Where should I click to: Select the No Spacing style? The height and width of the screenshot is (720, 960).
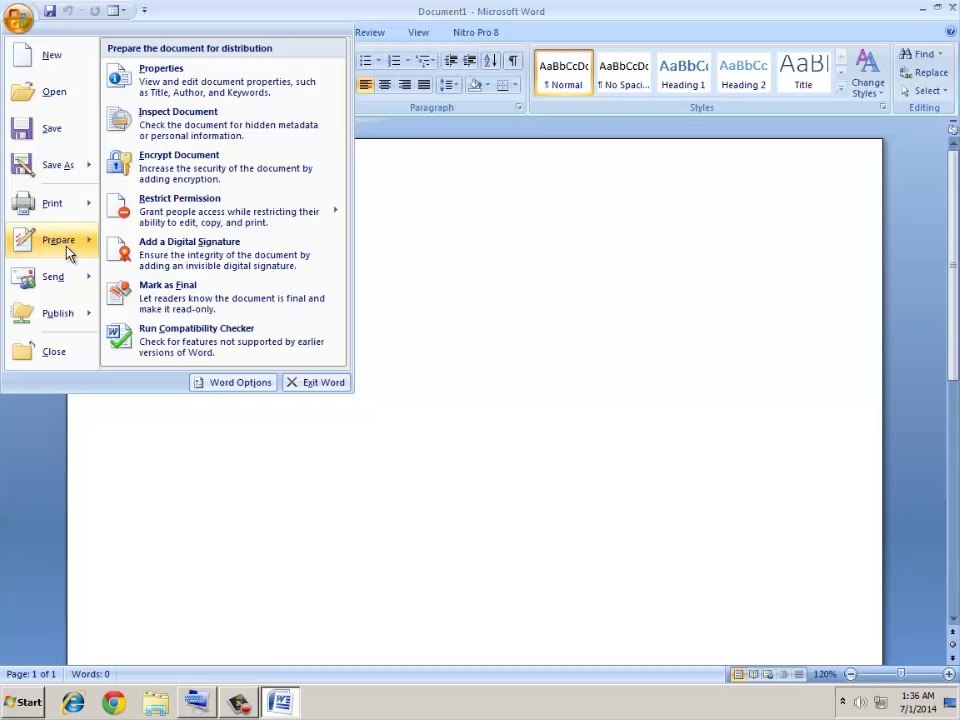[623, 73]
